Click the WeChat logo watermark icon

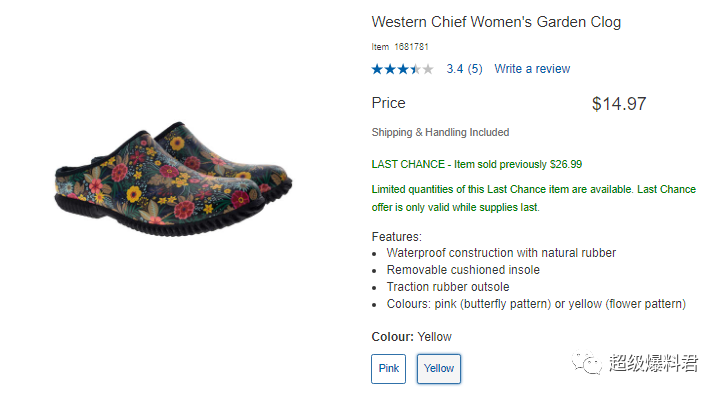(x=586, y=363)
